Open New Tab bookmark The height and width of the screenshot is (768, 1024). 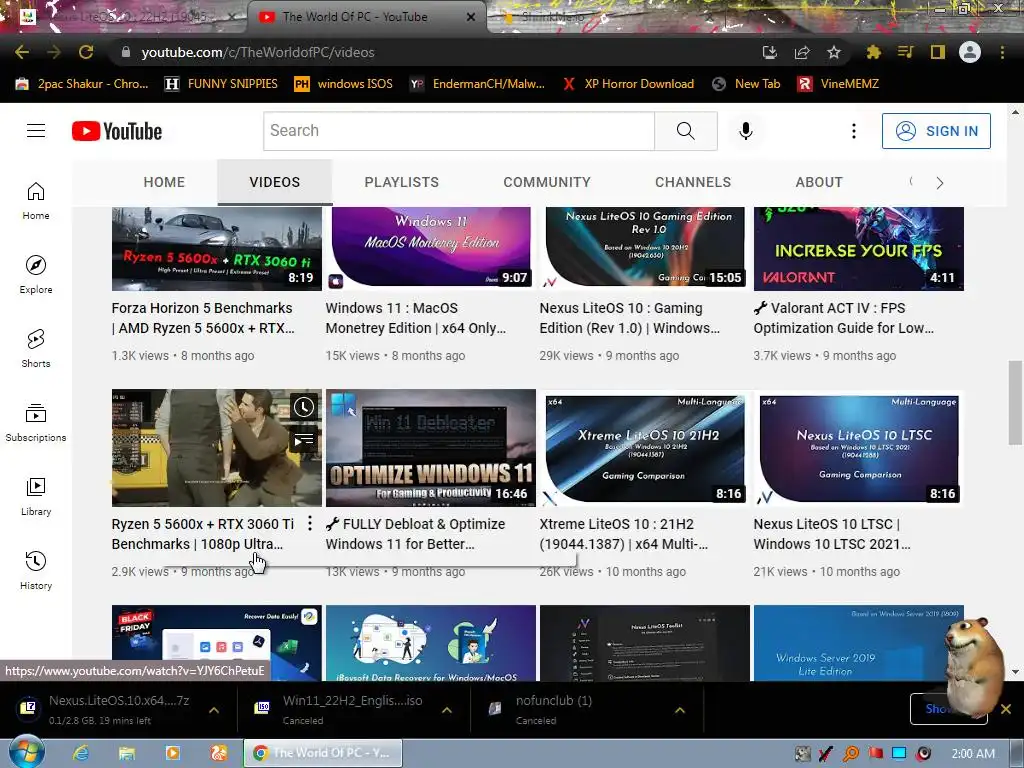coord(746,84)
